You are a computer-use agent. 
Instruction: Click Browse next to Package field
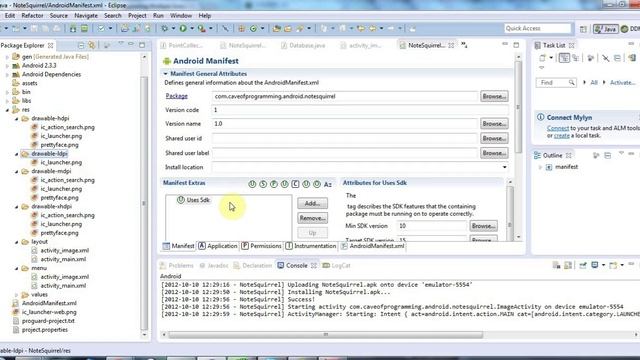[494, 96]
